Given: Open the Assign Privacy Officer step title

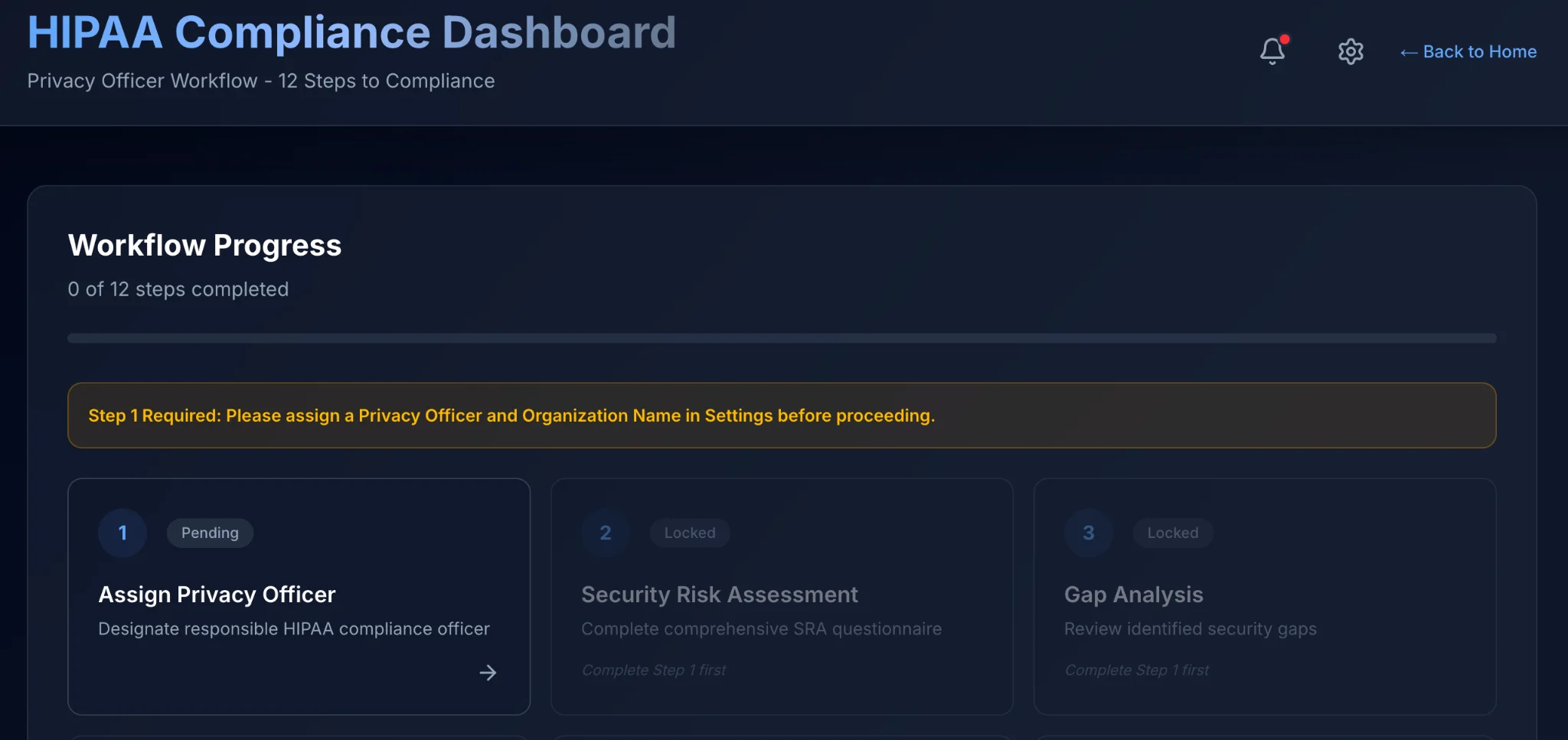Looking at the screenshot, I should tap(217, 595).
